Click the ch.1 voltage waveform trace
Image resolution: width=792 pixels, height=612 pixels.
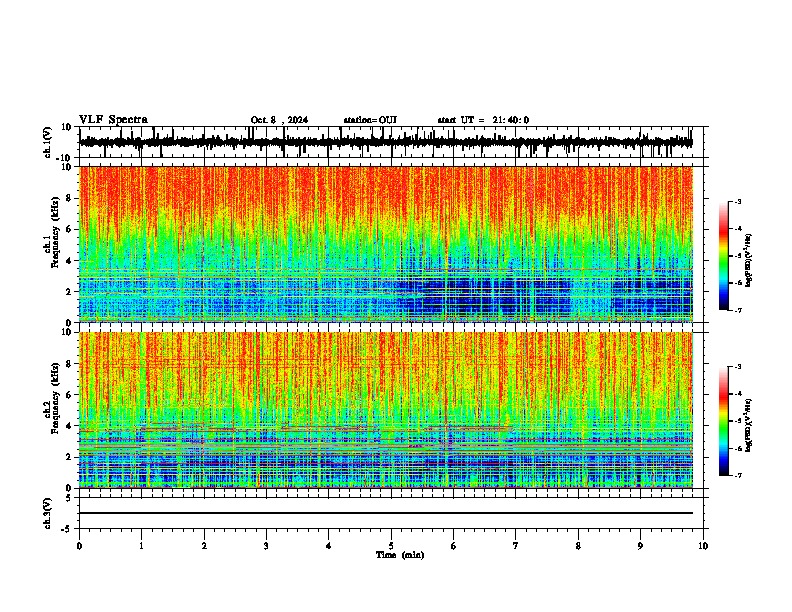point(385,142)
